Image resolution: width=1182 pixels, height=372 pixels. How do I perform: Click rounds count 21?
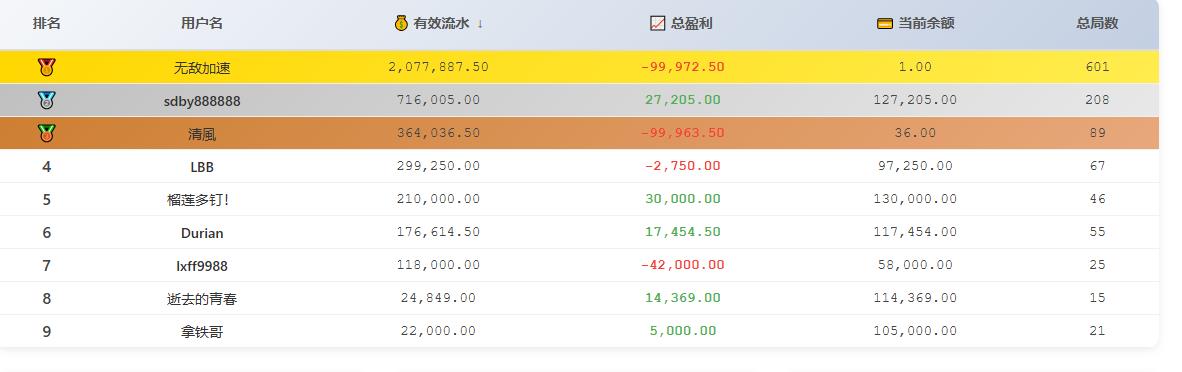click(1098, 331)
